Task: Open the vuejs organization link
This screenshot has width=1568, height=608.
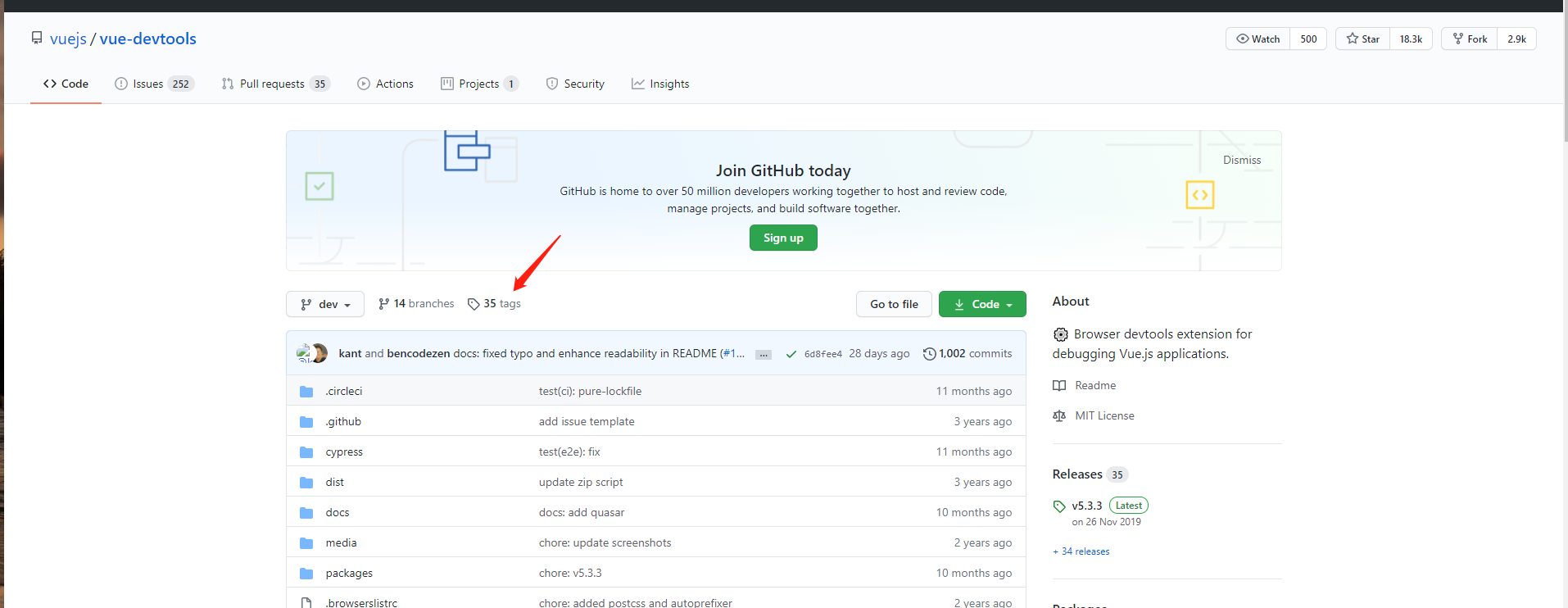Action: point(68,39)
